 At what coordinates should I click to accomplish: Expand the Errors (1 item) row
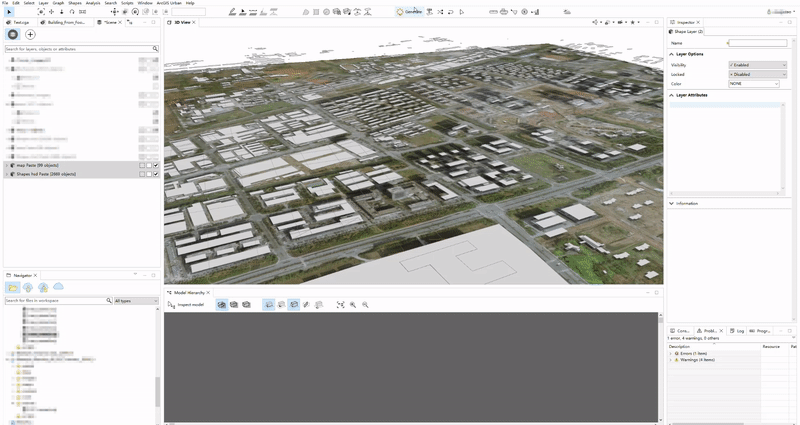pos(671,353)
